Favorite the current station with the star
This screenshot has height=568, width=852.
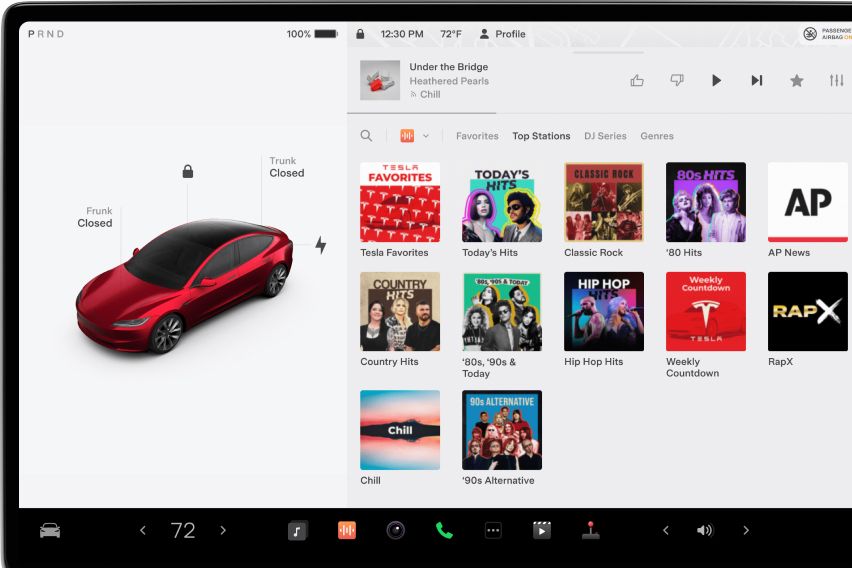[x=796, y=81]
